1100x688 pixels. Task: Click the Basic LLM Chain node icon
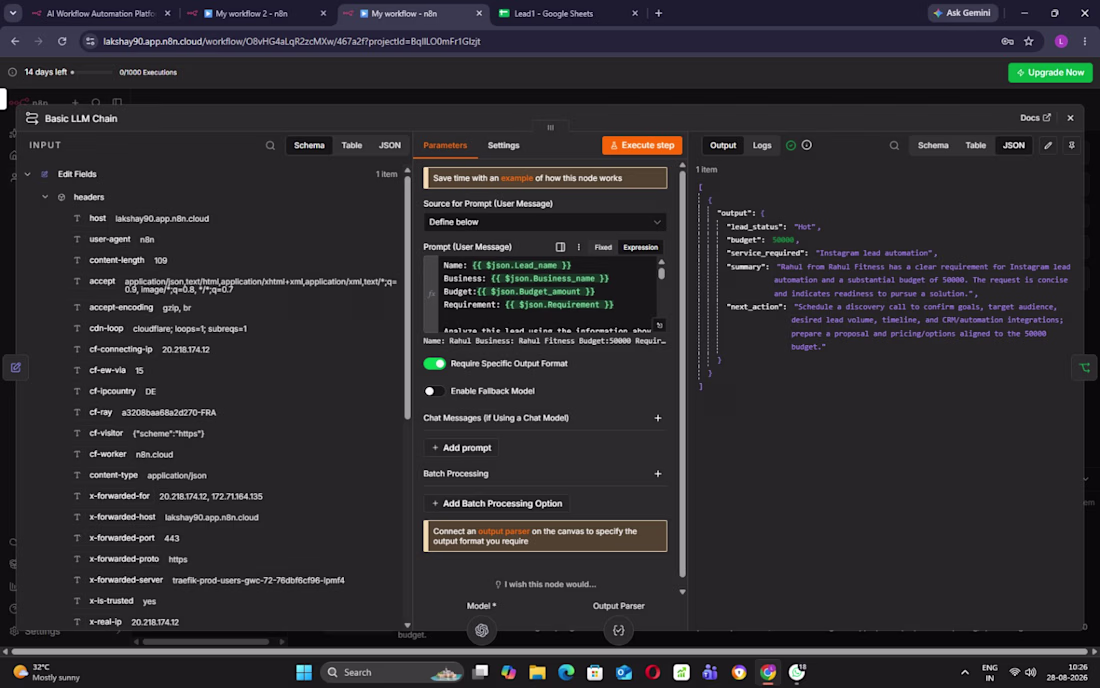tap(32, 118)
